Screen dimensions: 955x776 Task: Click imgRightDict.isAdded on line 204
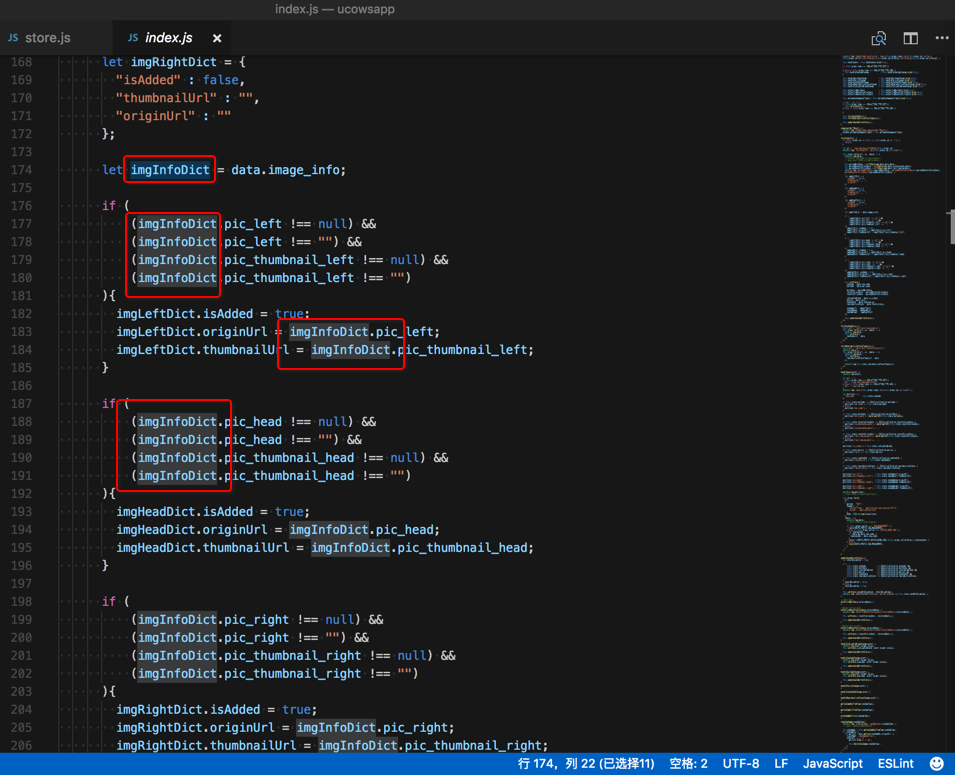(x=188, y=710)
